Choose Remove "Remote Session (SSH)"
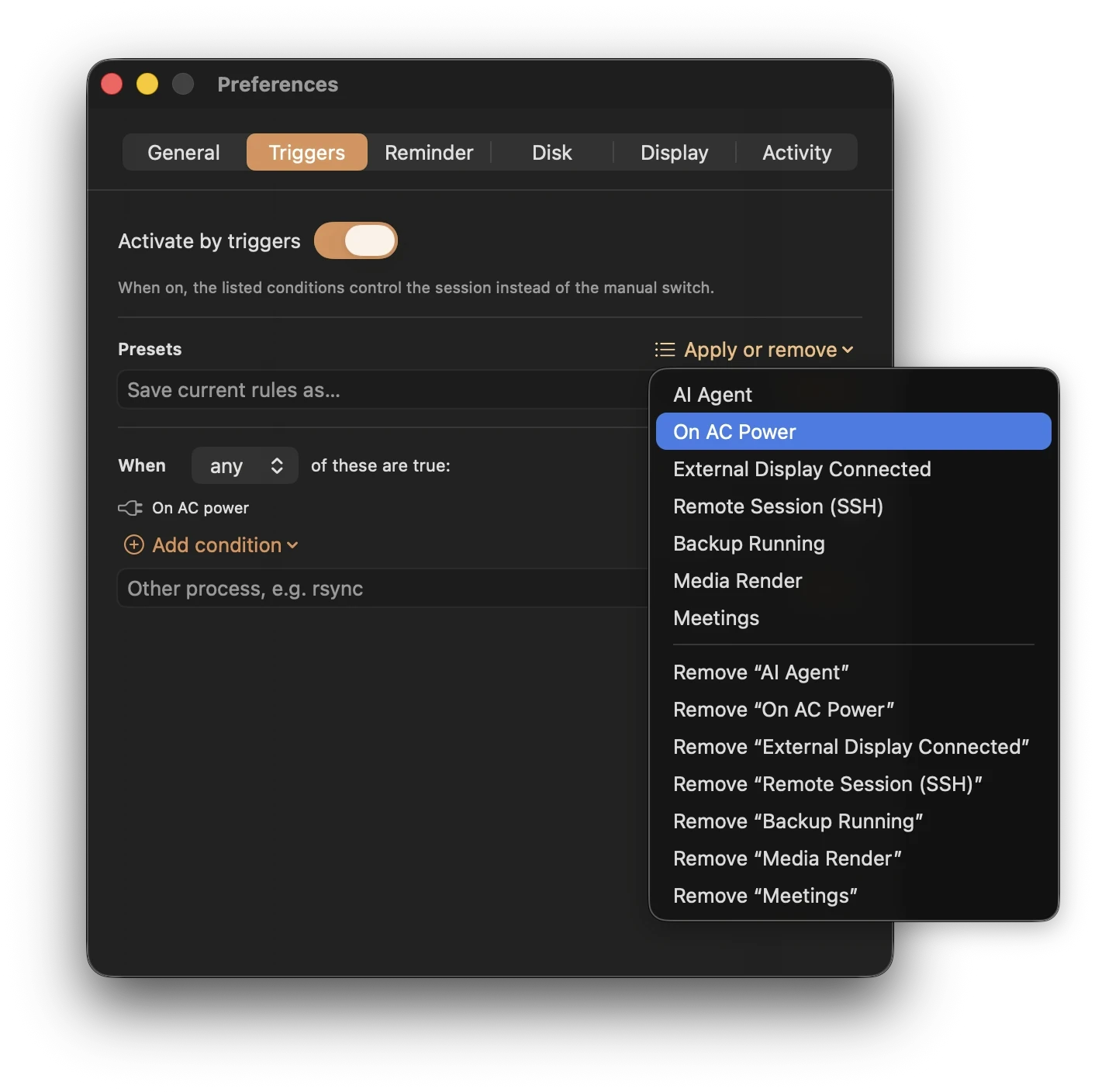This screenshot has height=1092, width=1095. 854,784
